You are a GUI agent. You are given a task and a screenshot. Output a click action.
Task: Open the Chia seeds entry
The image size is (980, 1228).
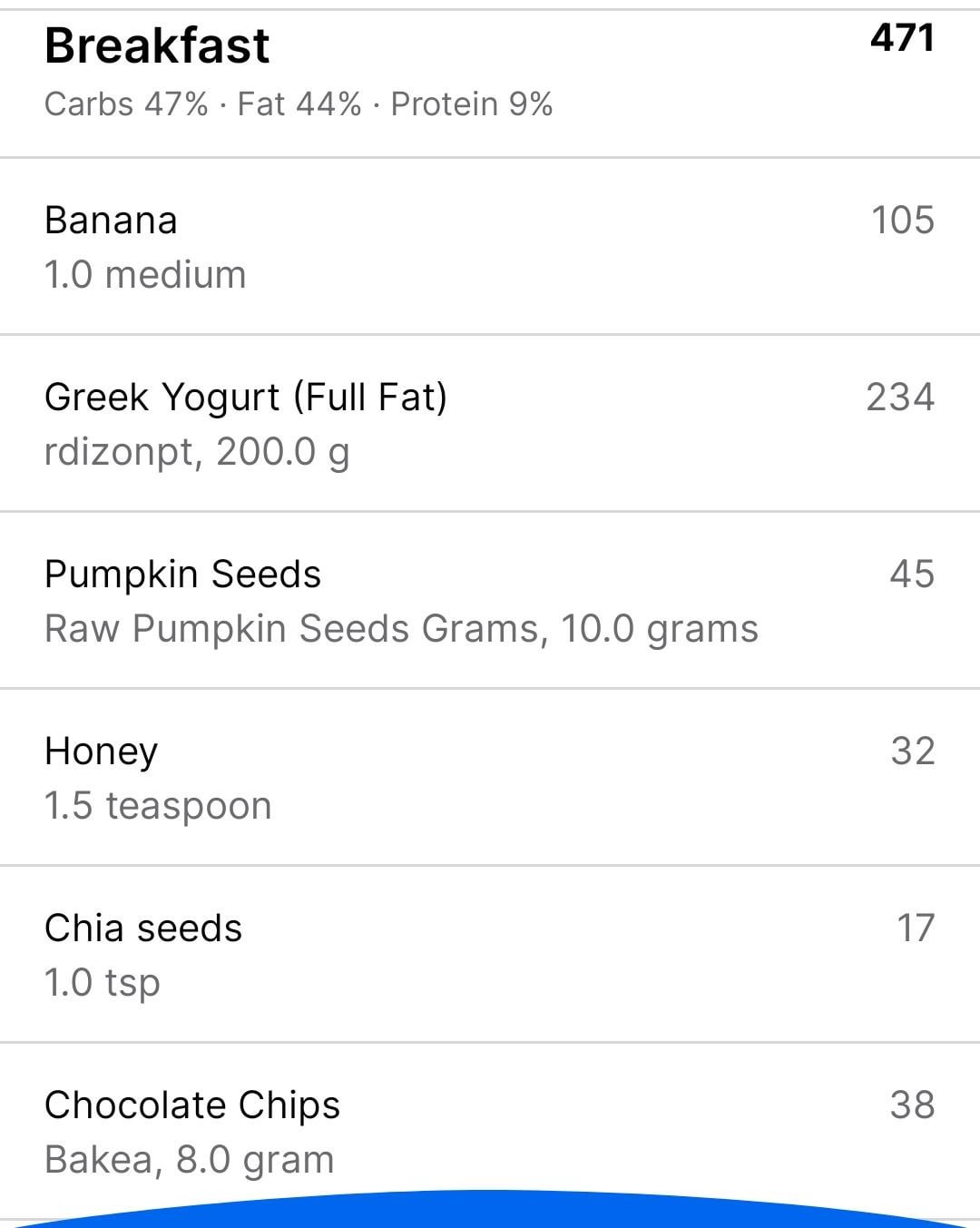pyautogui.click(x=490, y=954)
